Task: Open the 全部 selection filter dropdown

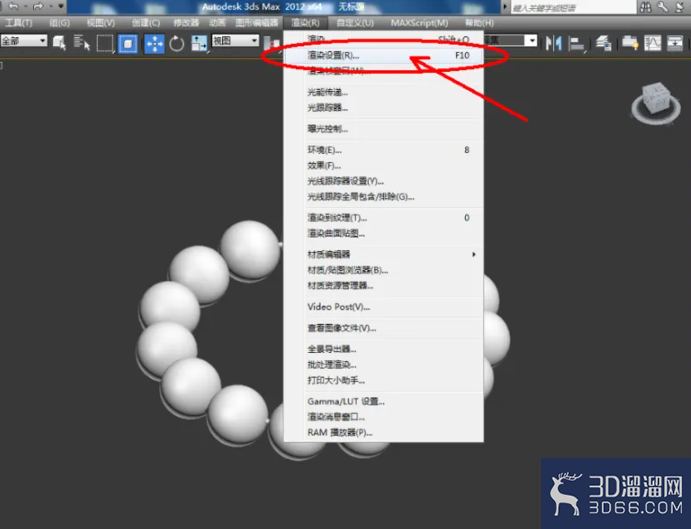Action: tap(23, 41)
